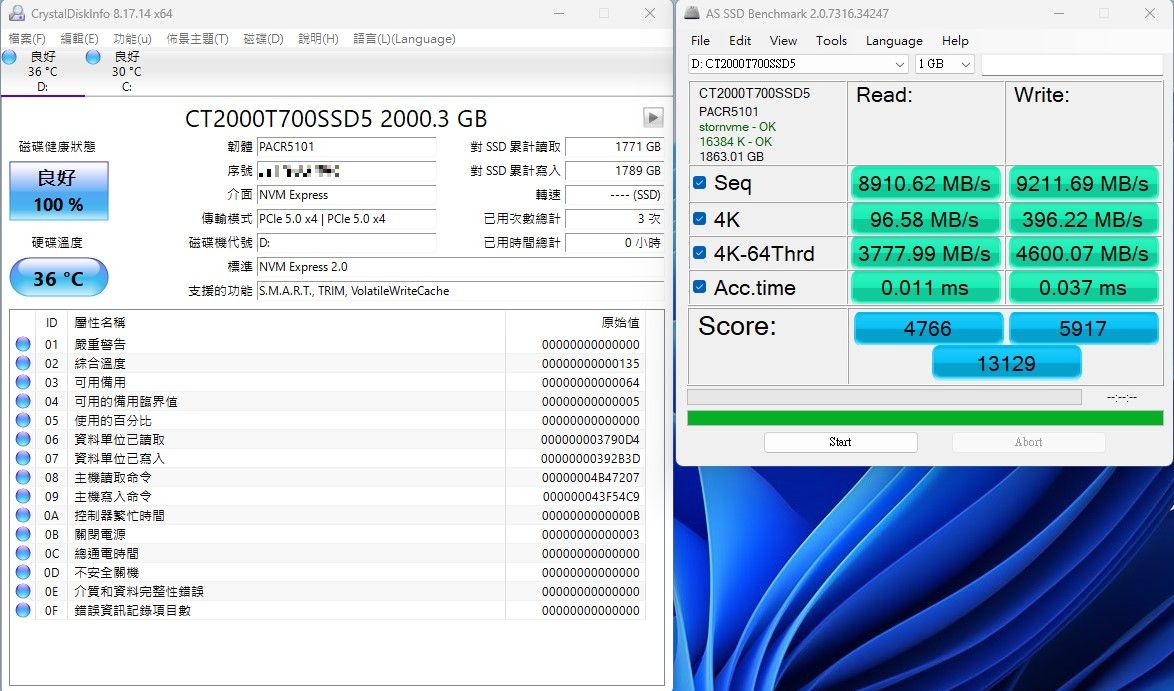Click the transfer mode field PCIe 5.0 x4
The width and height of the screenshot is (1174, 691).
point(346,219)
